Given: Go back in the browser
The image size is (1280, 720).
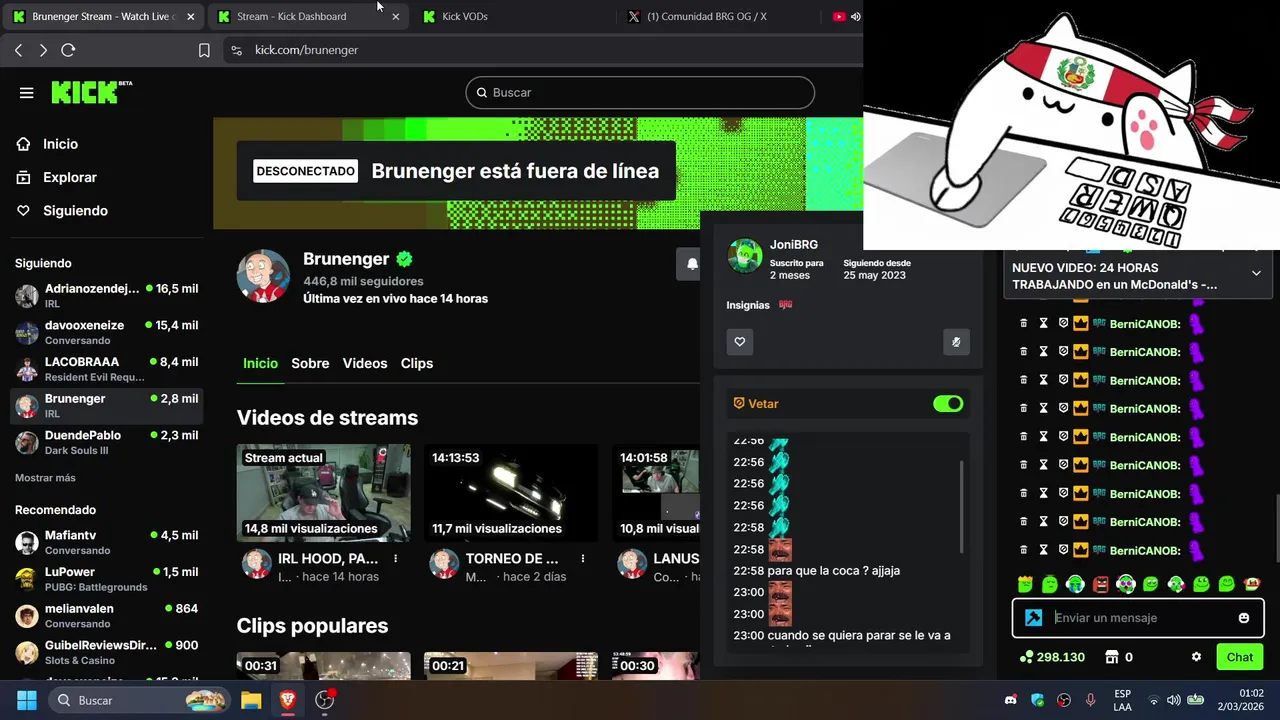Looking at the screenshot, I should [18, 50].
